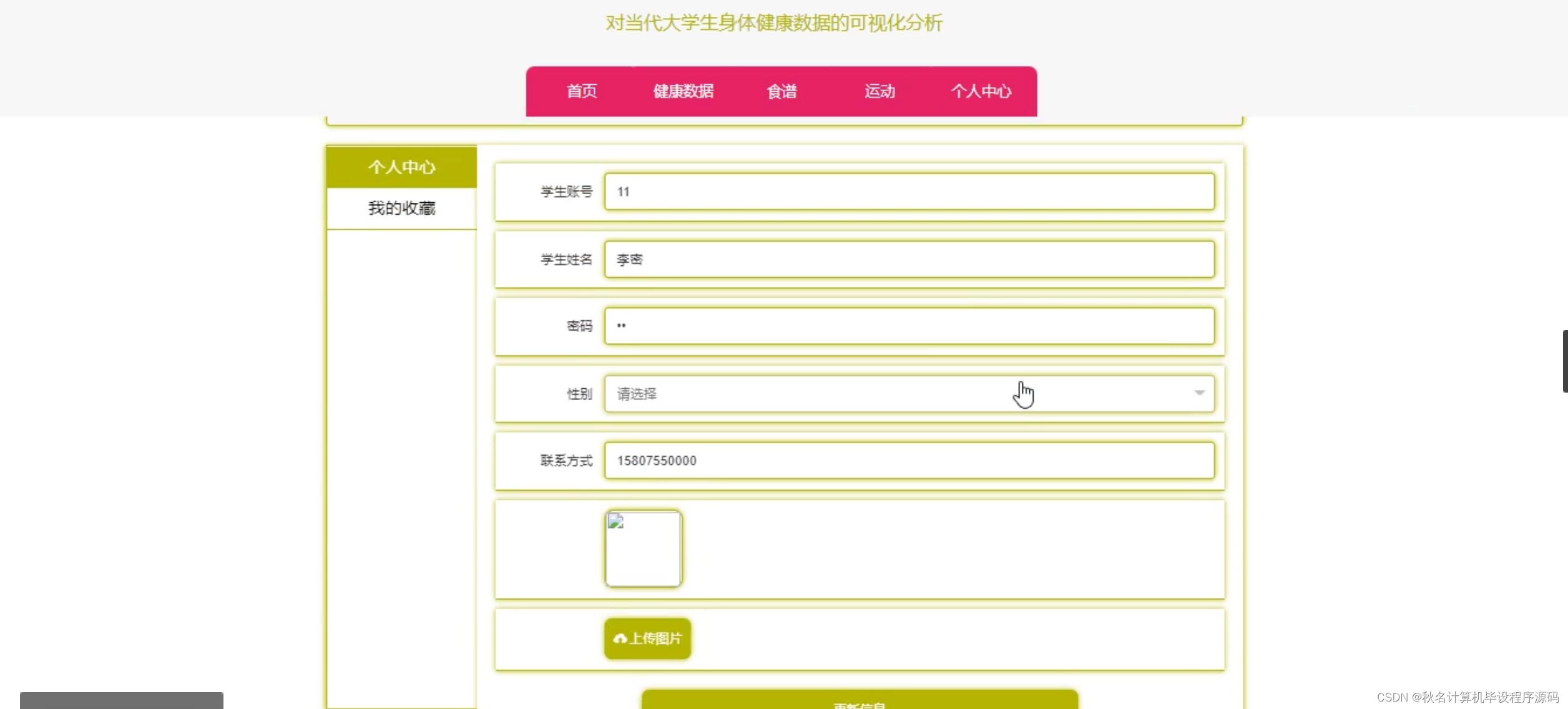Focus the 密码 password field

[x=909, y=326]
